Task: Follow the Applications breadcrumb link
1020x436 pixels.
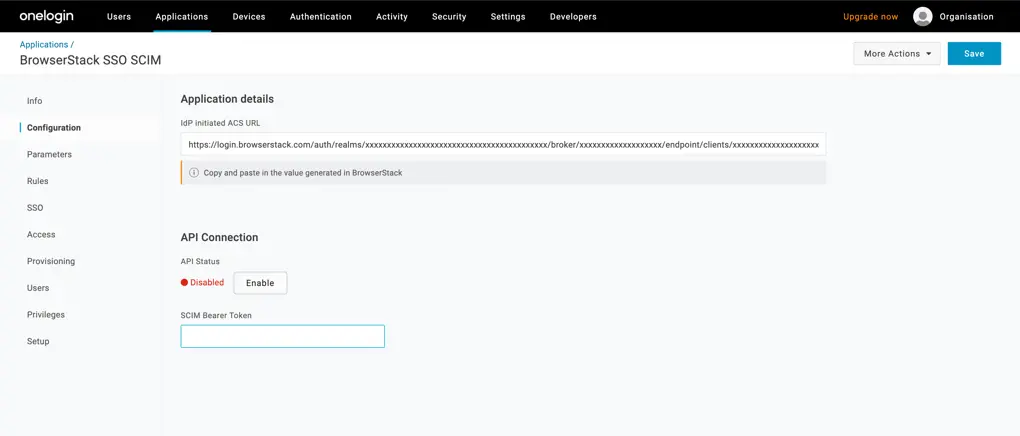Action: (x=44, y=45)
